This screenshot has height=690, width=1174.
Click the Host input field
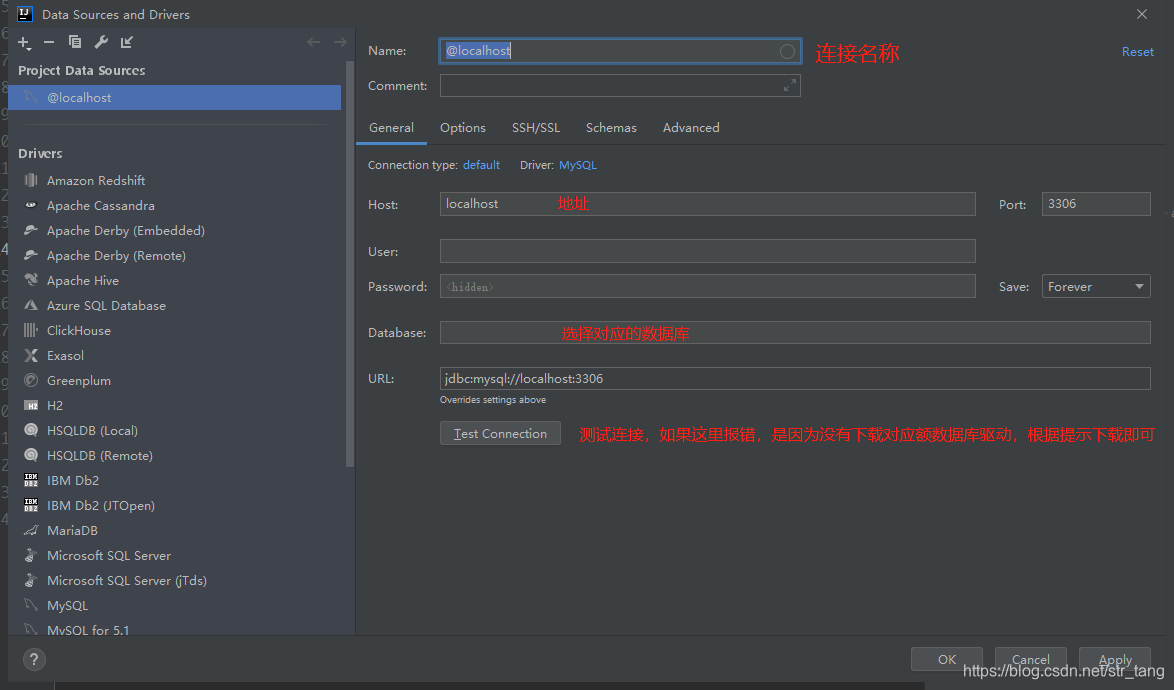pos(708,204)
